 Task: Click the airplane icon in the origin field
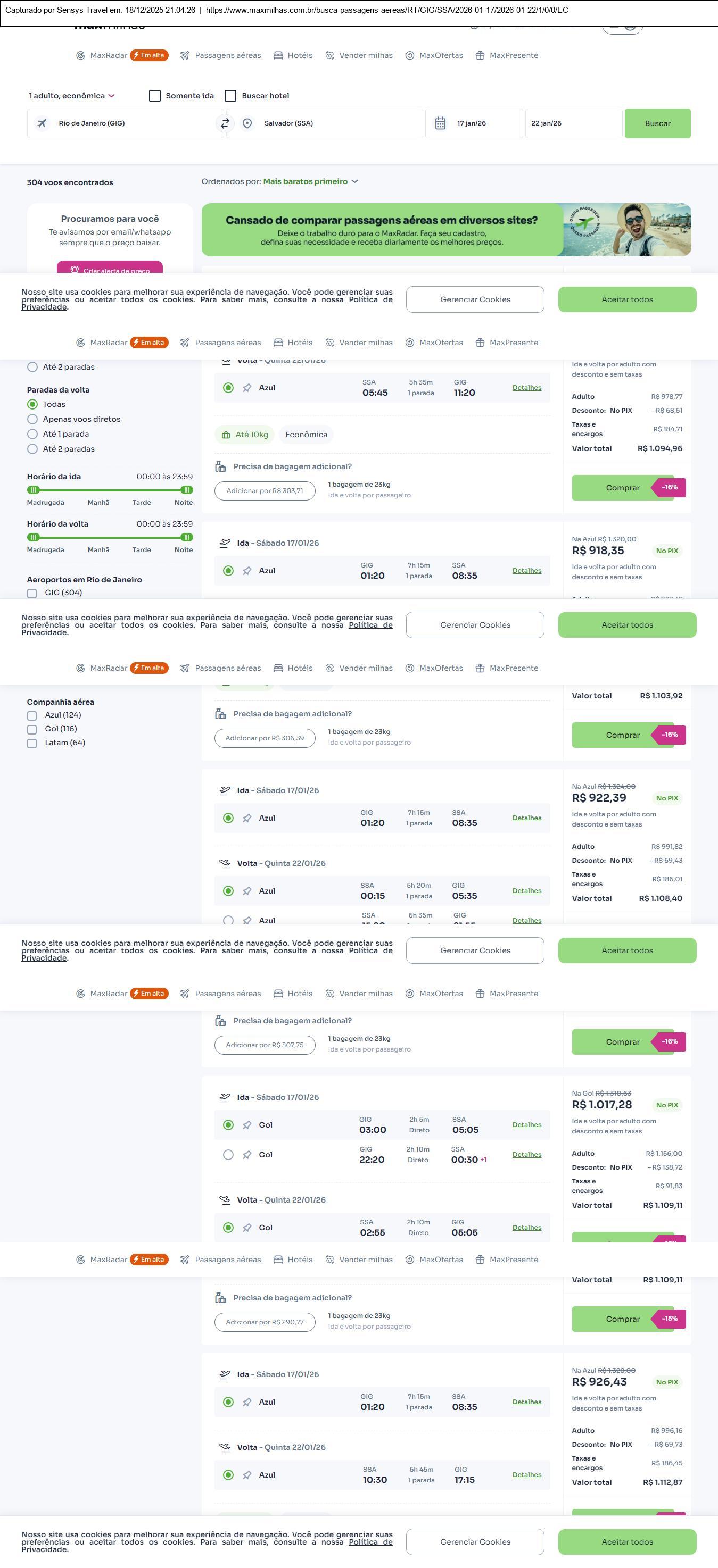(42, 123)
